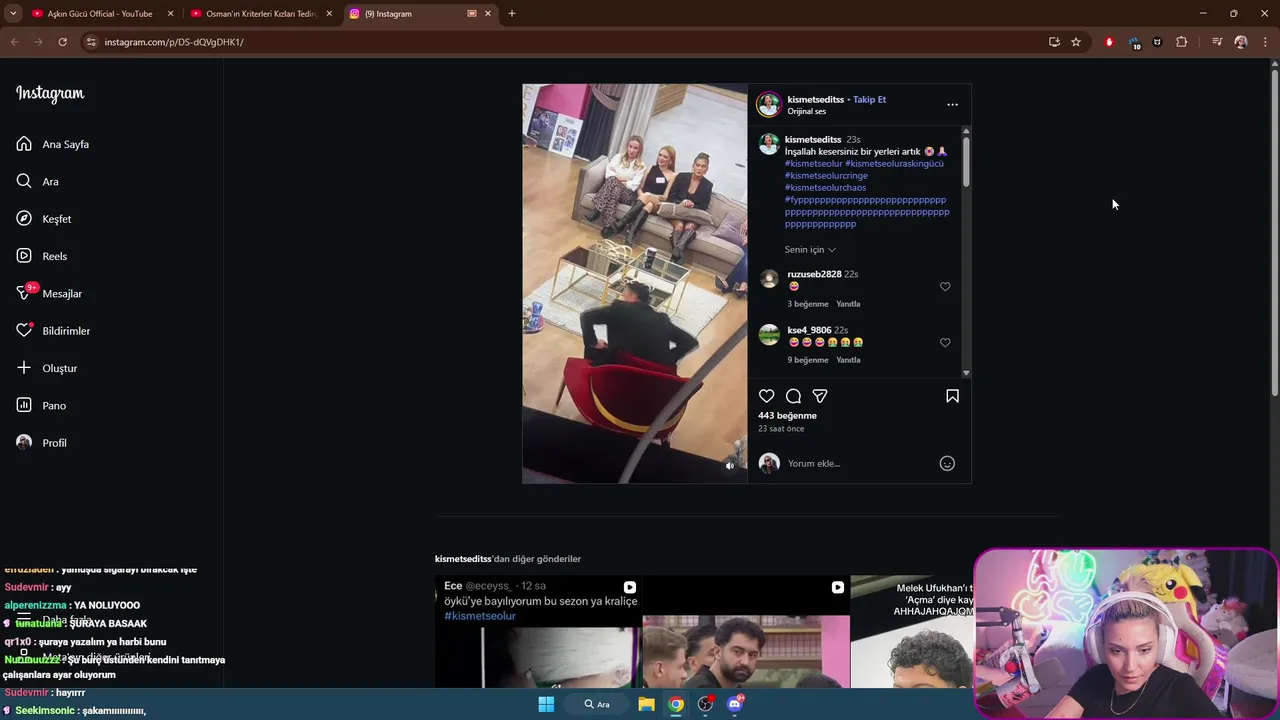Open Chrome from the taskbar
The image size is (1280, 720).
(x=676, y=704)
